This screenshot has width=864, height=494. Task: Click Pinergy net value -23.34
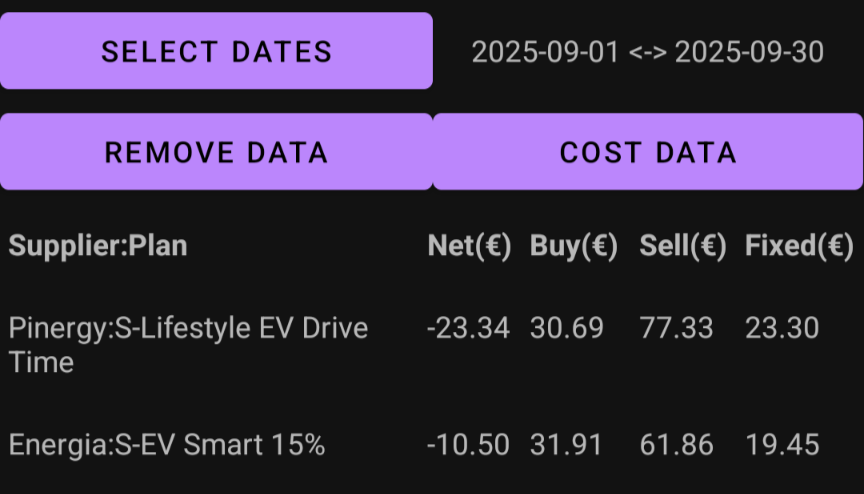(x=468, y=328)
